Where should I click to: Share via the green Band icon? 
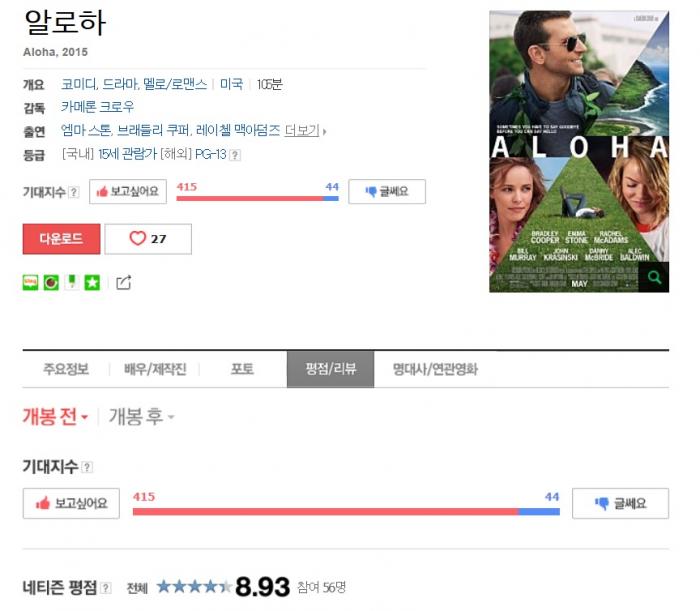point(51,283)
